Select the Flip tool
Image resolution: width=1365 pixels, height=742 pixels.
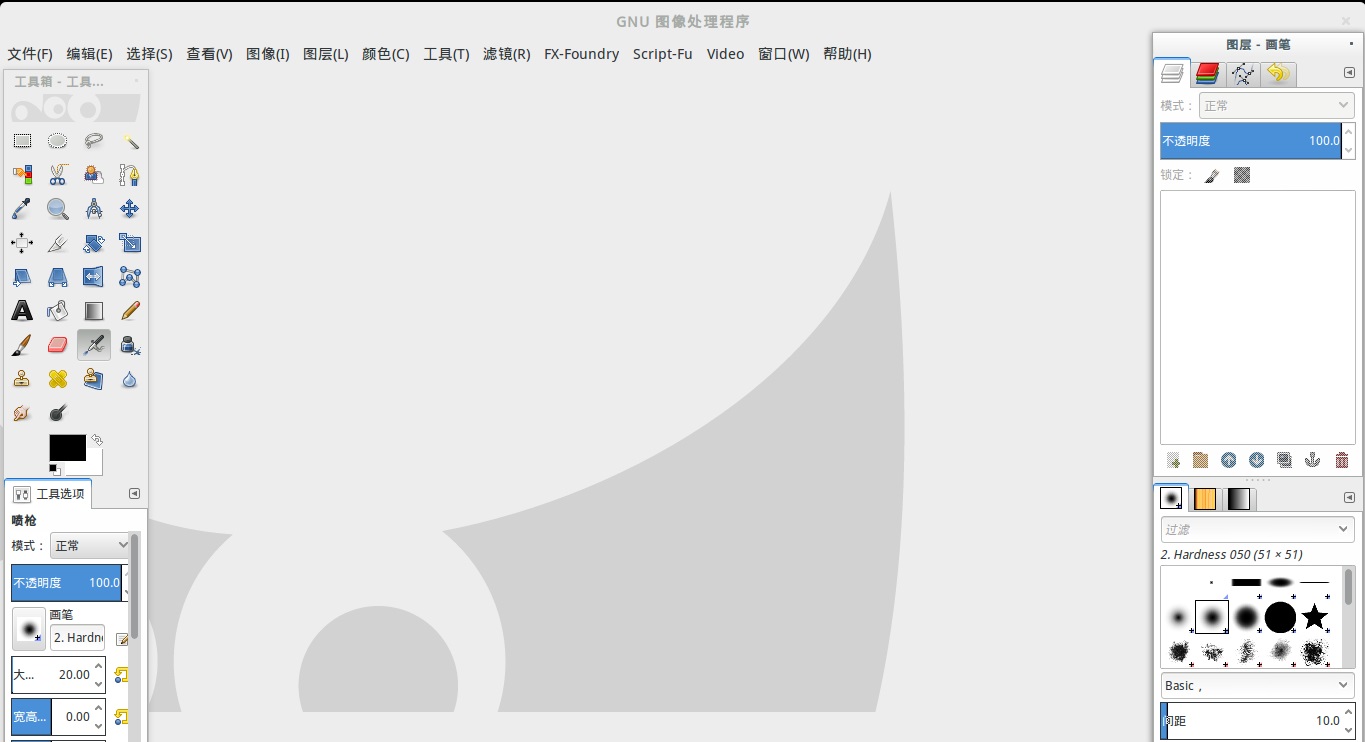click(x=94, y=277)
